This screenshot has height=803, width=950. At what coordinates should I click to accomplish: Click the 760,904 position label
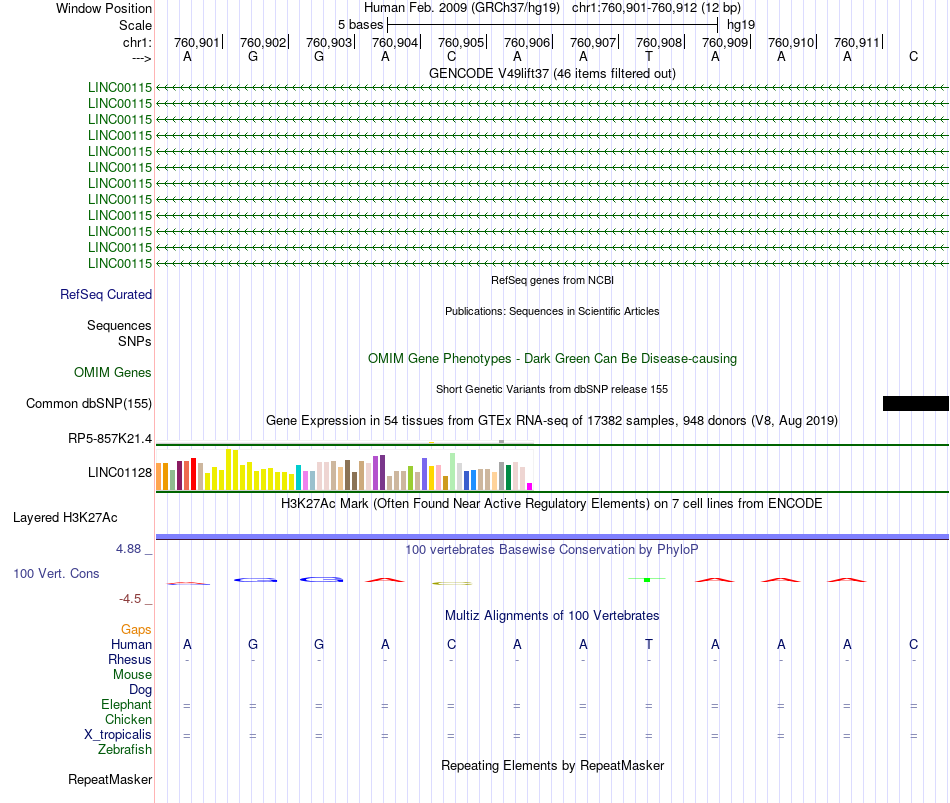tap(394, 42)
